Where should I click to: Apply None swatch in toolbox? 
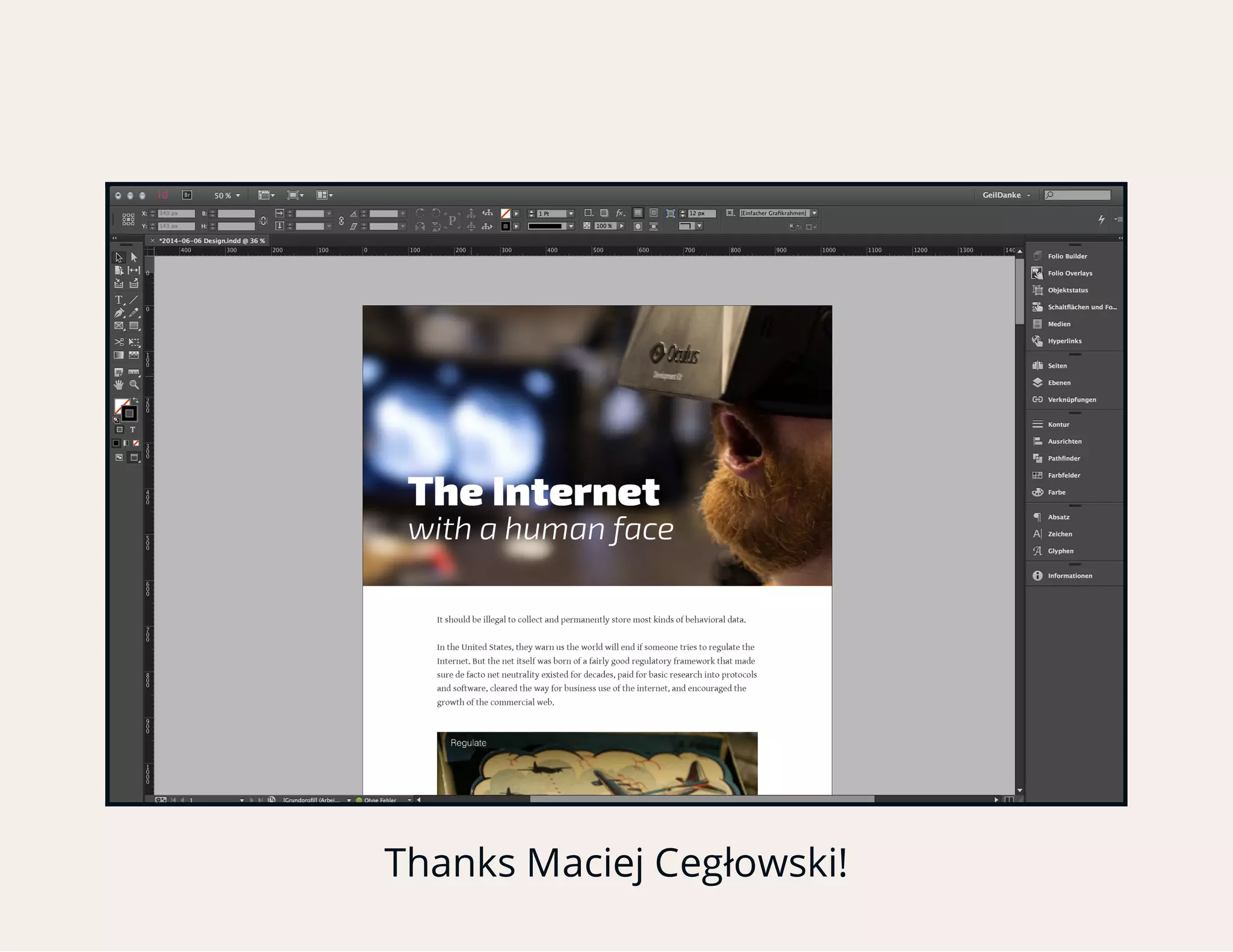click(x=136, y=443)
